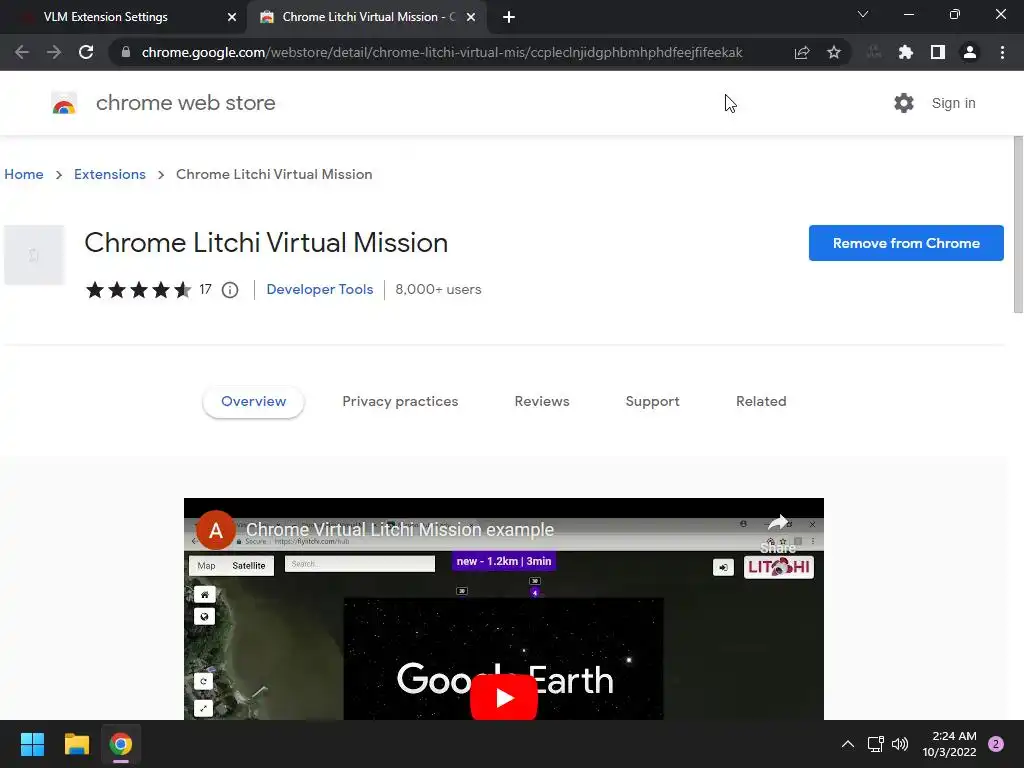
Task: Open the Privacy practices tab
Action: point(400,402)
